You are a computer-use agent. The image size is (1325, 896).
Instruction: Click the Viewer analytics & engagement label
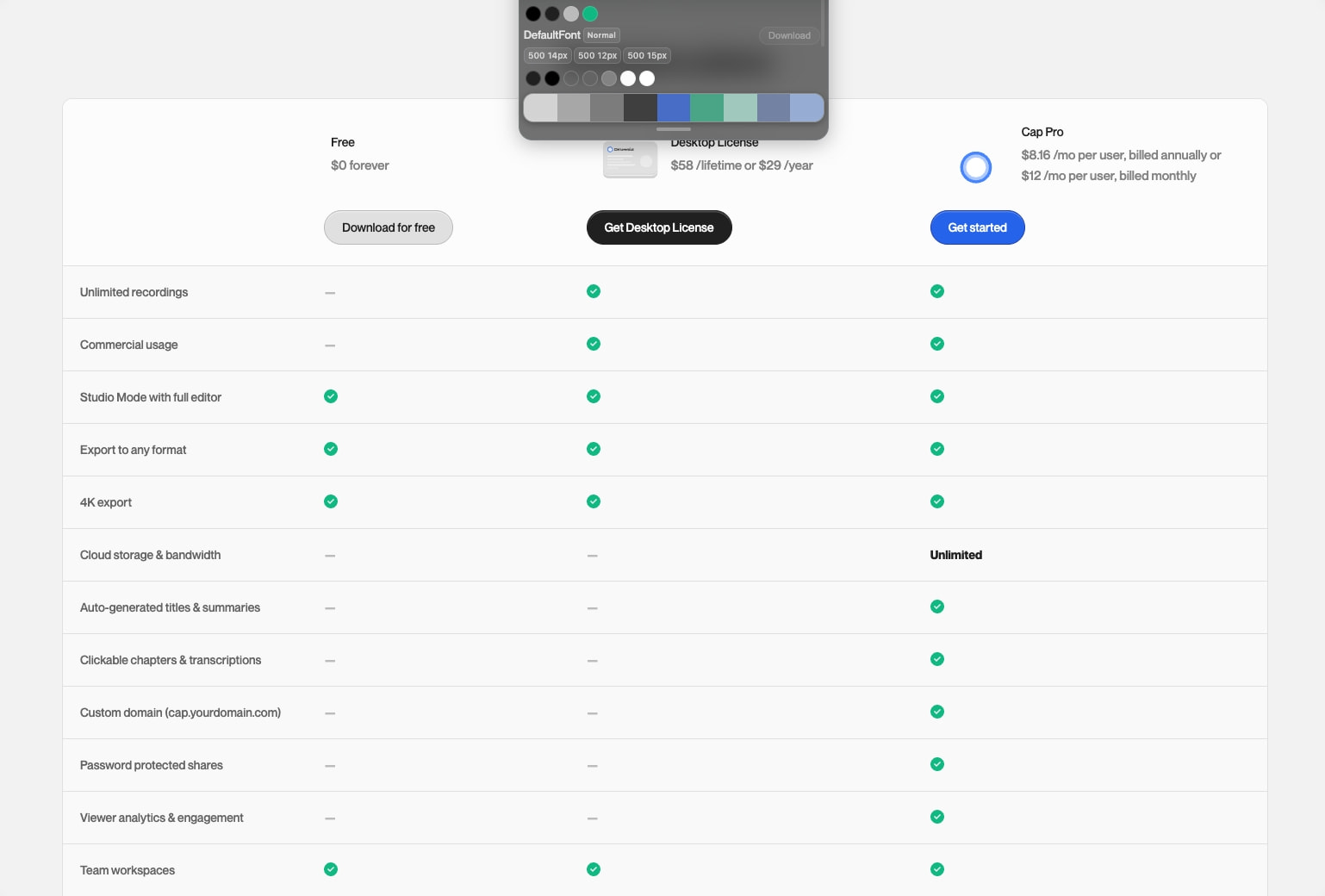(162, 818)
